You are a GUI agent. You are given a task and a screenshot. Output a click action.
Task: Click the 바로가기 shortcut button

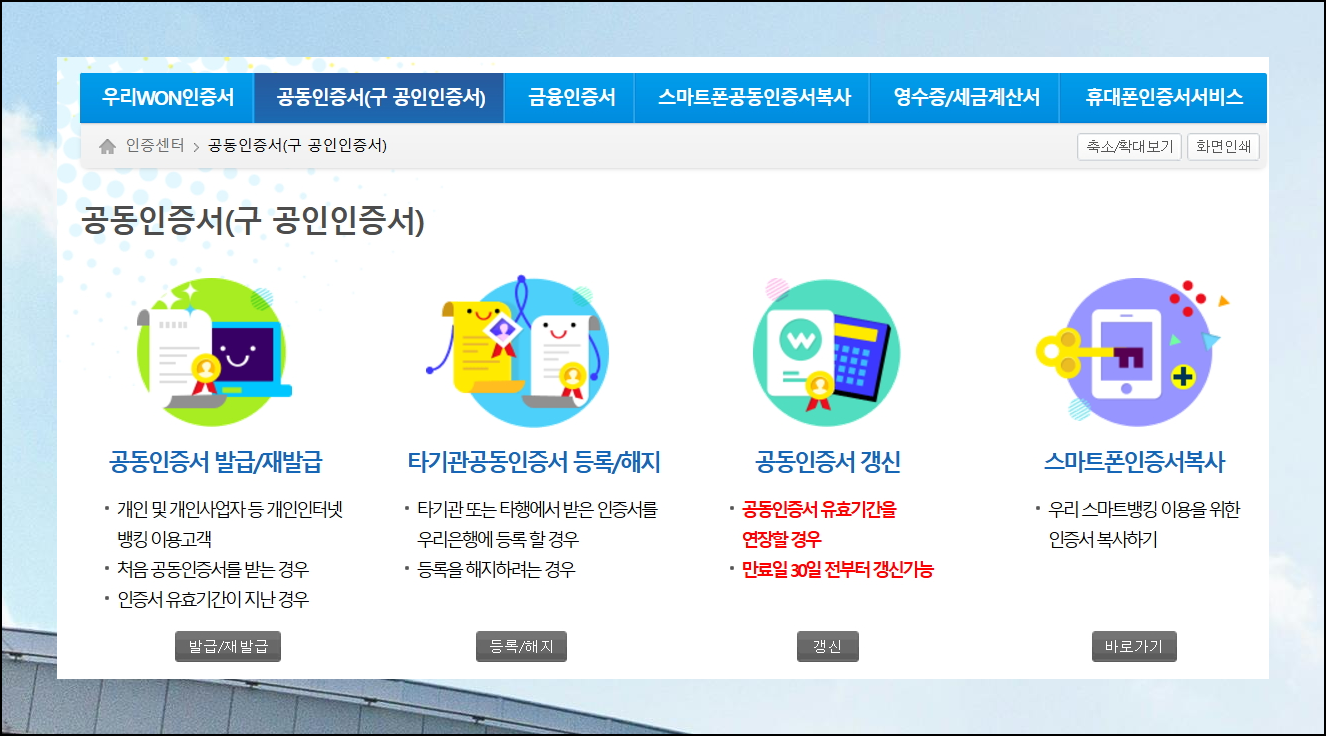(1134, 647)
